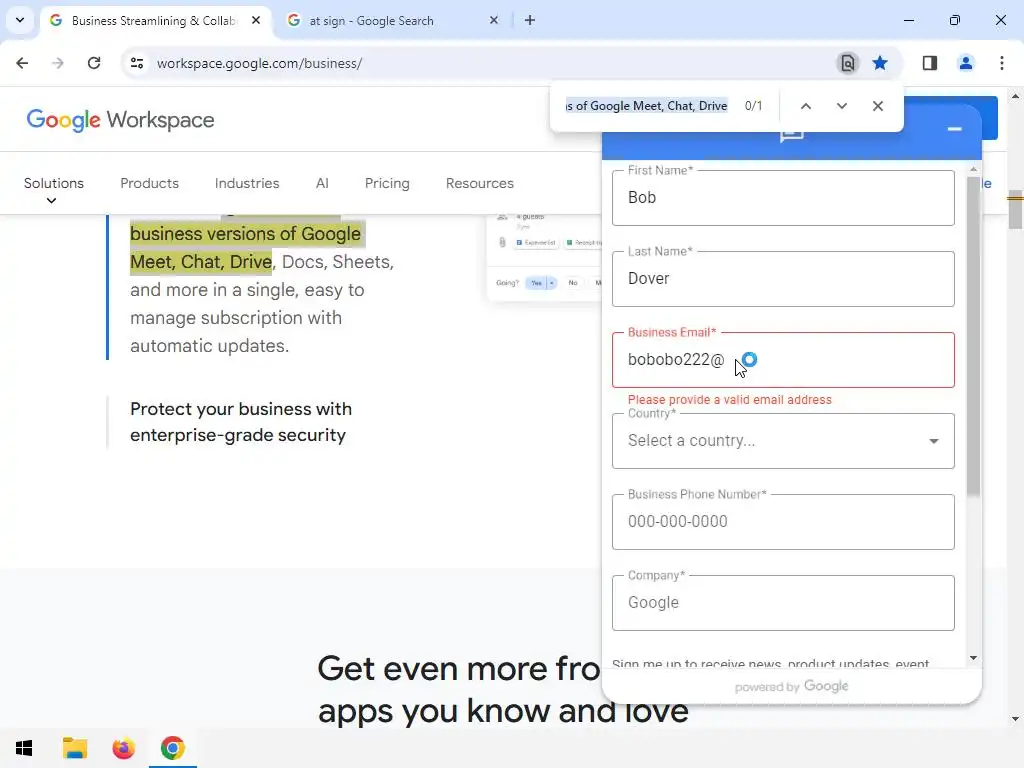Open the AI menu item

(x=322, y=184)
